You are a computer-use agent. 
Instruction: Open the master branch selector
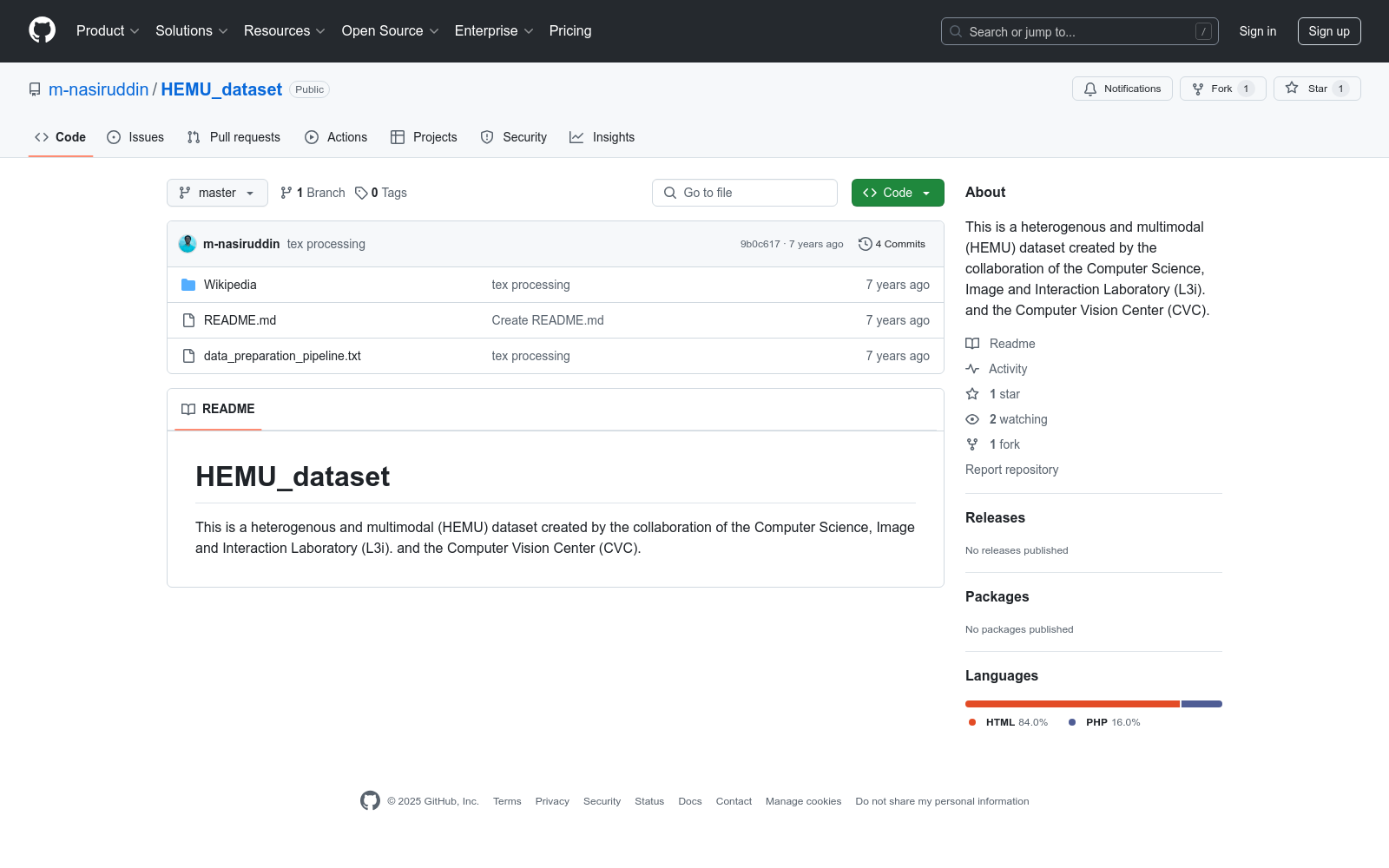click(217, 193)
